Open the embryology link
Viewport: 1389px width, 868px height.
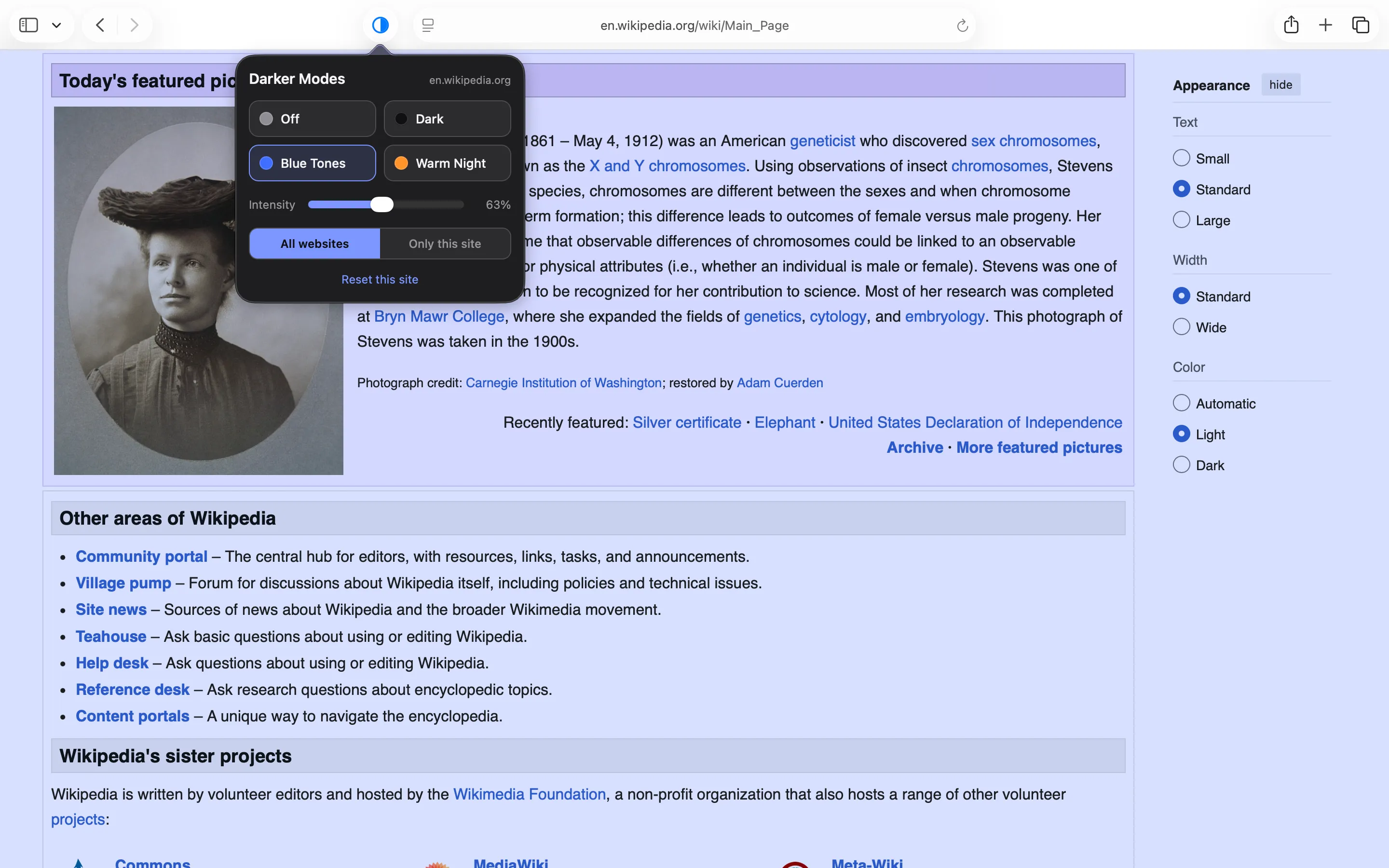(944, 316)
